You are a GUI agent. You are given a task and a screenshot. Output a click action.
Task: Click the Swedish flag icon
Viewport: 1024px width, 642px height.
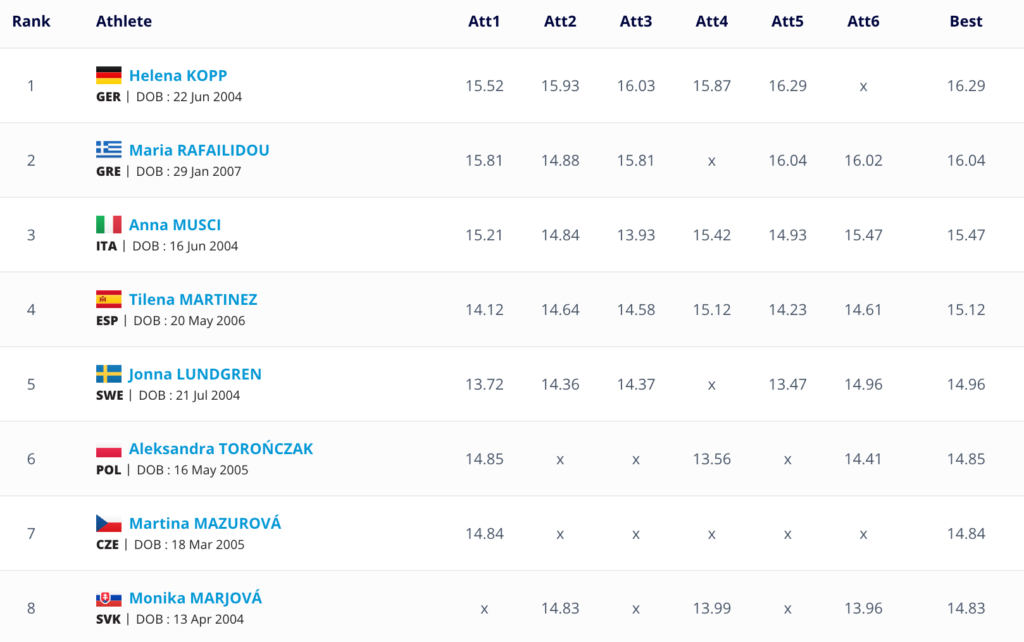pyautogui.click(x=108, y=374)
